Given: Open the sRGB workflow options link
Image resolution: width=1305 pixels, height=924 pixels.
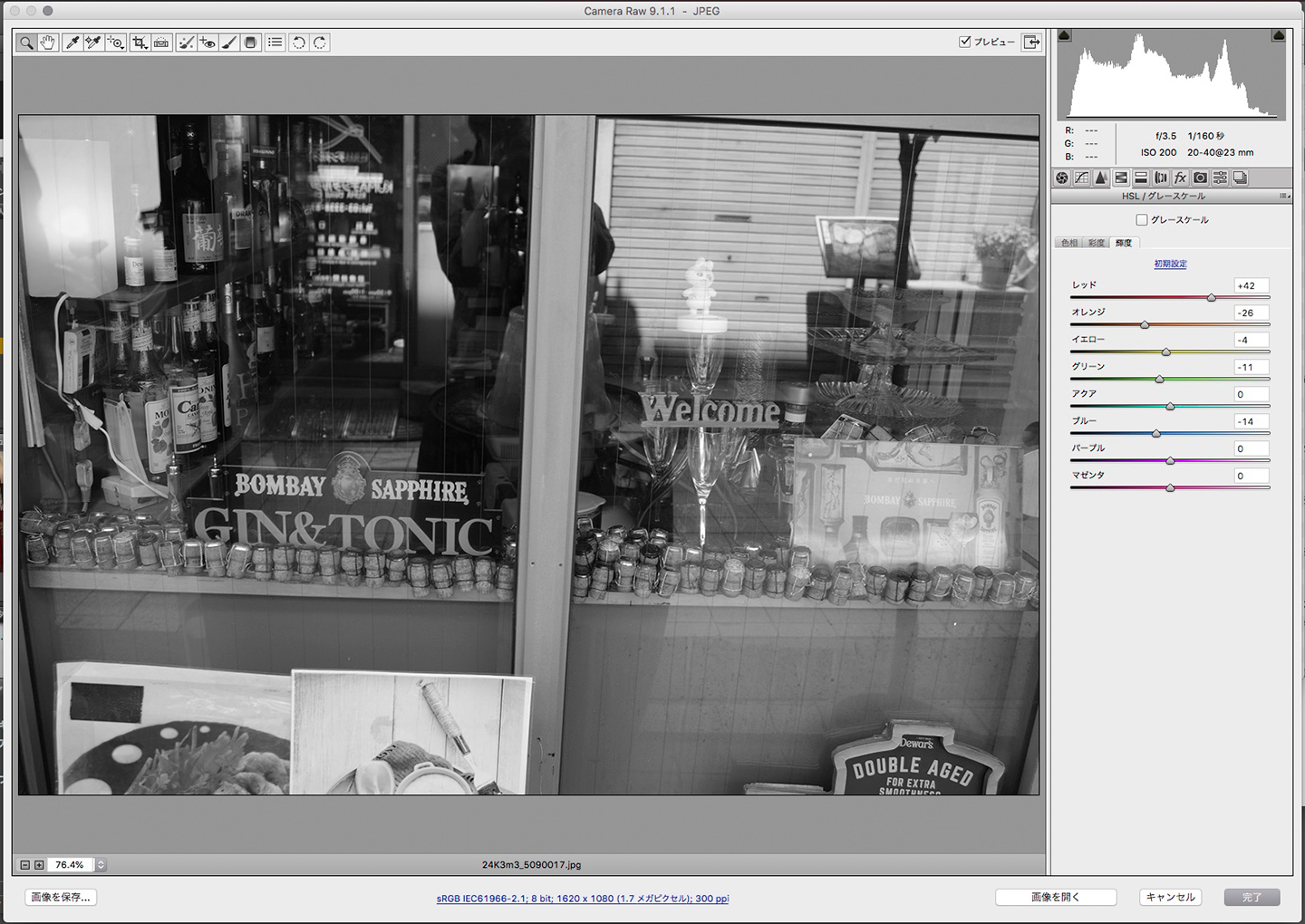Looking at the screenshot, I should 582,899.
